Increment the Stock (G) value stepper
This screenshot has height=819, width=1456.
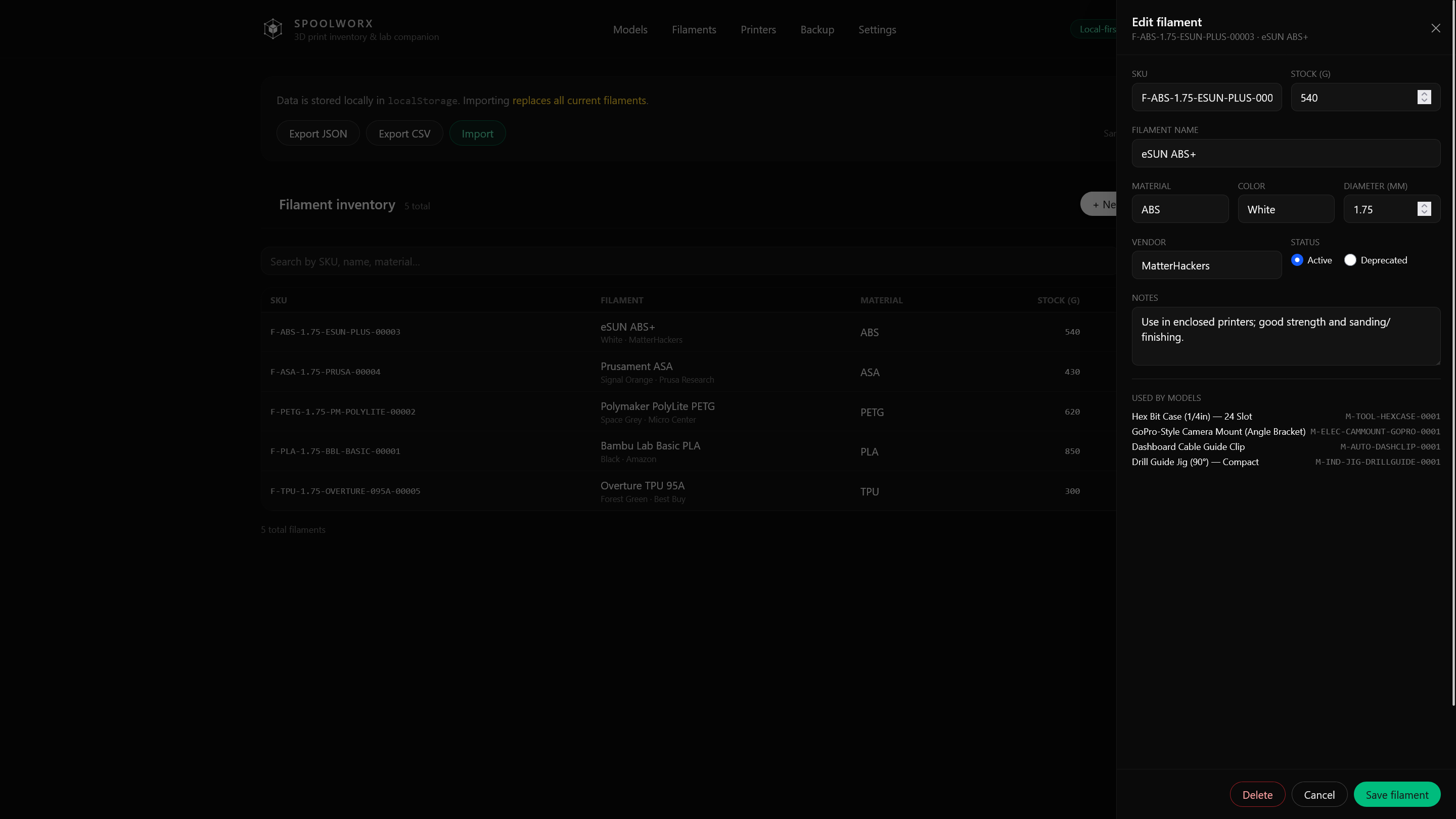1424,94
